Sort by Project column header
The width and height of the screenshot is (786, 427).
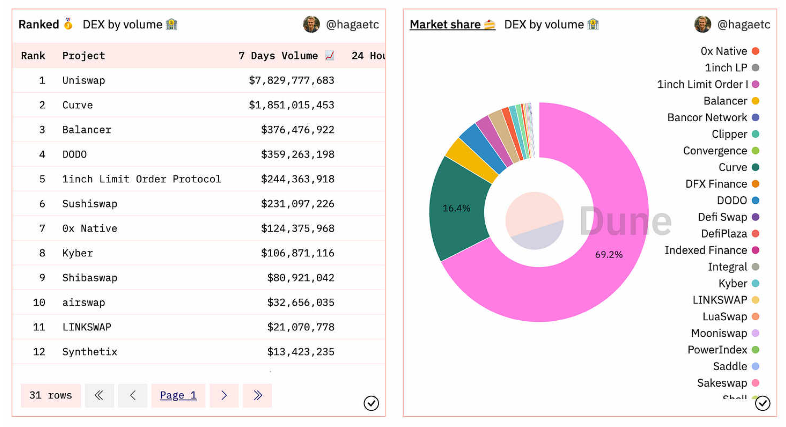(84, 56)
